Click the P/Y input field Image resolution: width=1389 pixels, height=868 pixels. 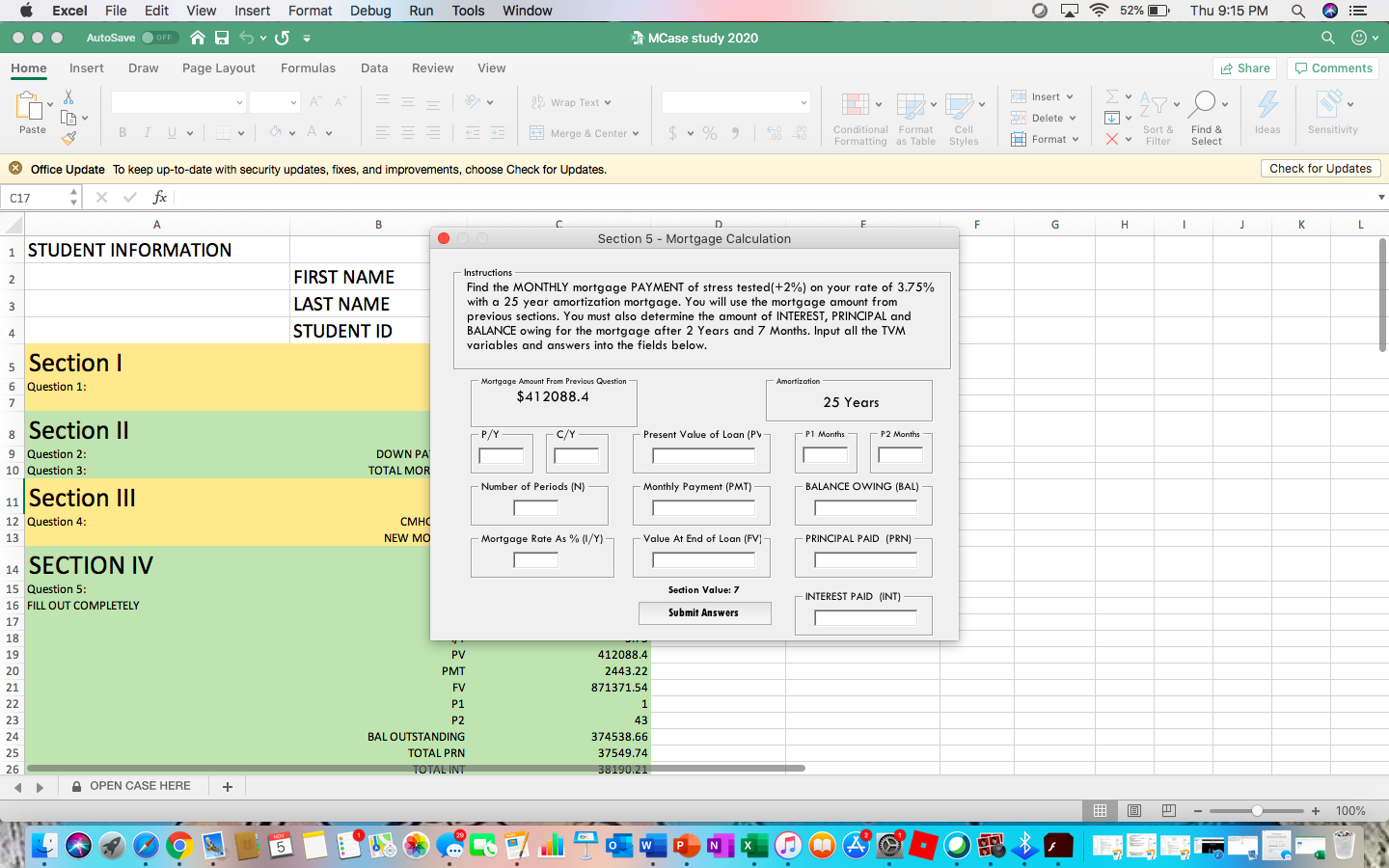(501, 455)
